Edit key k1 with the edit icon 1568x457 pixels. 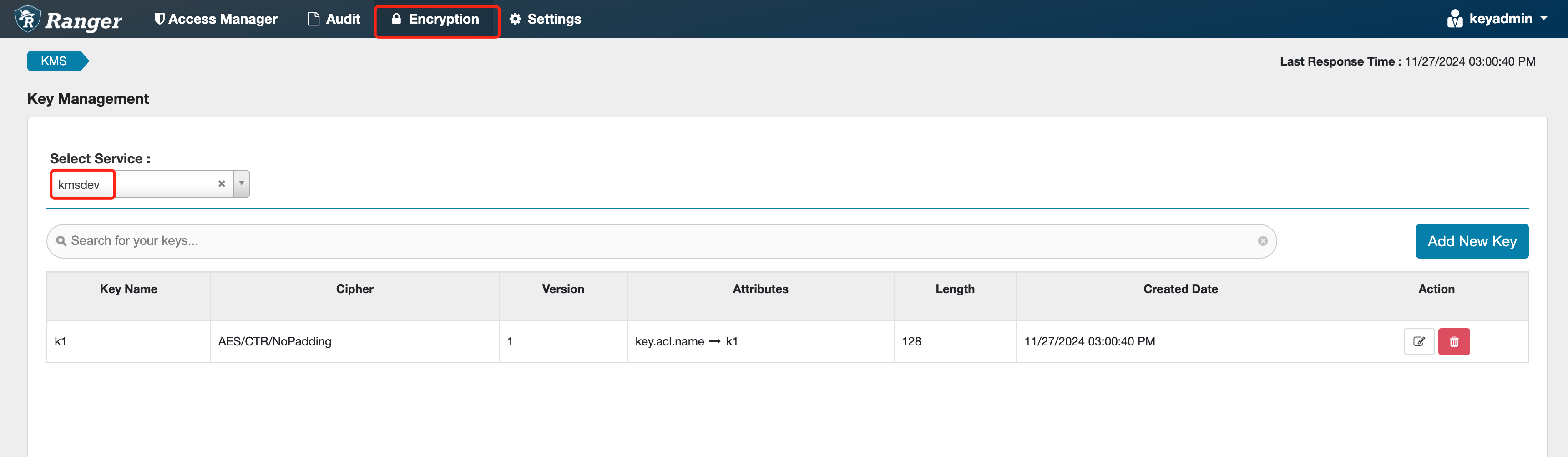click(x=1418, y=341)
